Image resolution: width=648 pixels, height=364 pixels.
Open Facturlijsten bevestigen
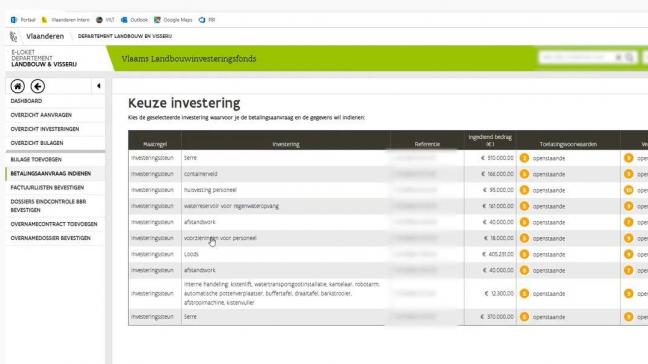47,188
